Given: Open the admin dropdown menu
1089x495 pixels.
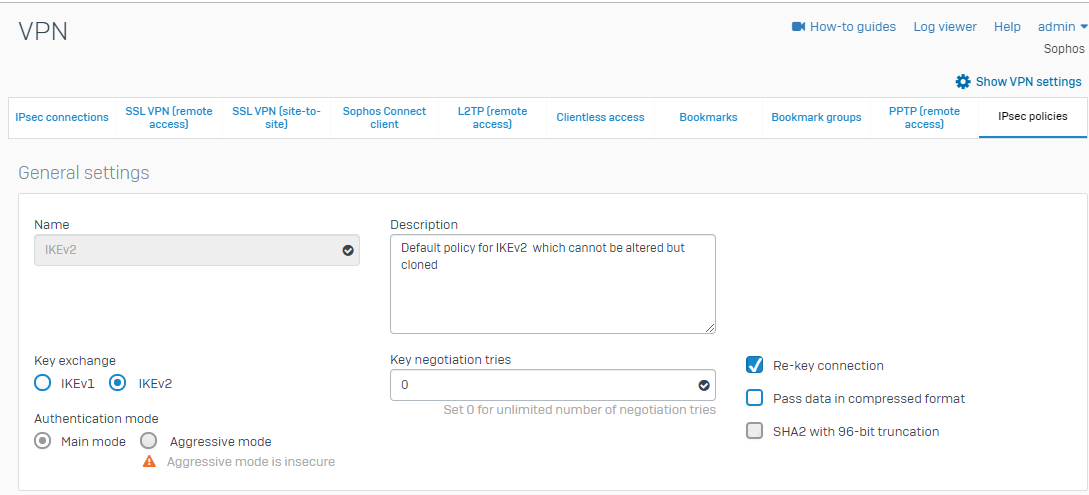Looking at the screenshot, I should [1062, 27].
